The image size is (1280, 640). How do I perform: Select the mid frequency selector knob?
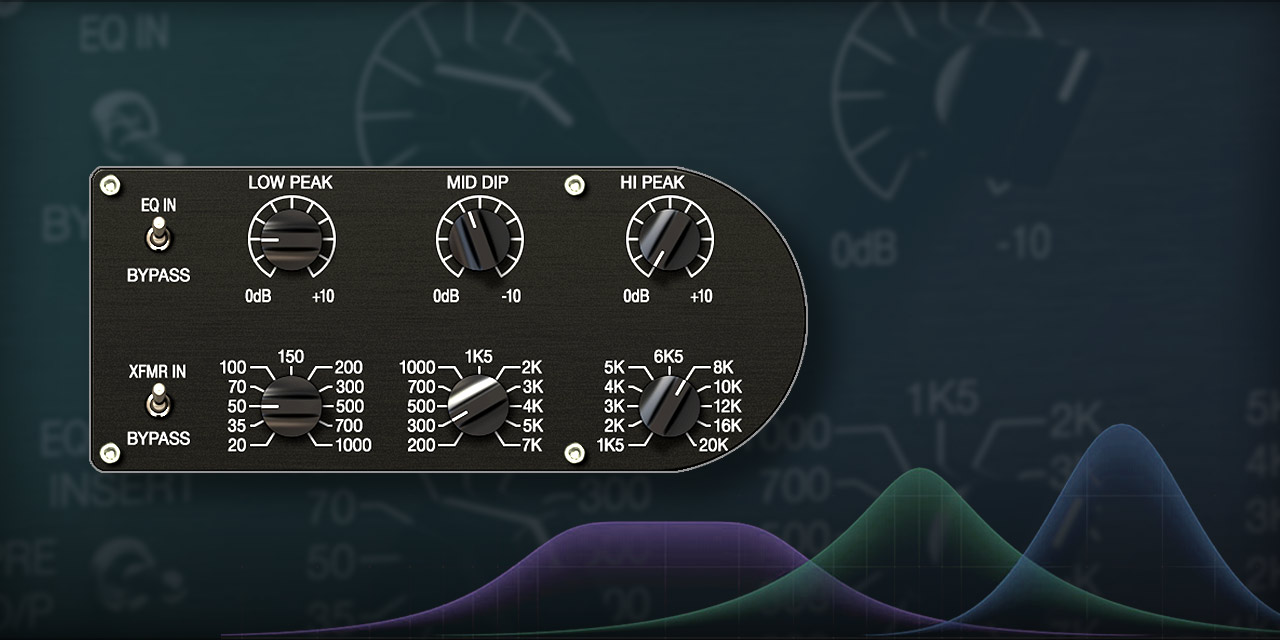tap(481, 403)
